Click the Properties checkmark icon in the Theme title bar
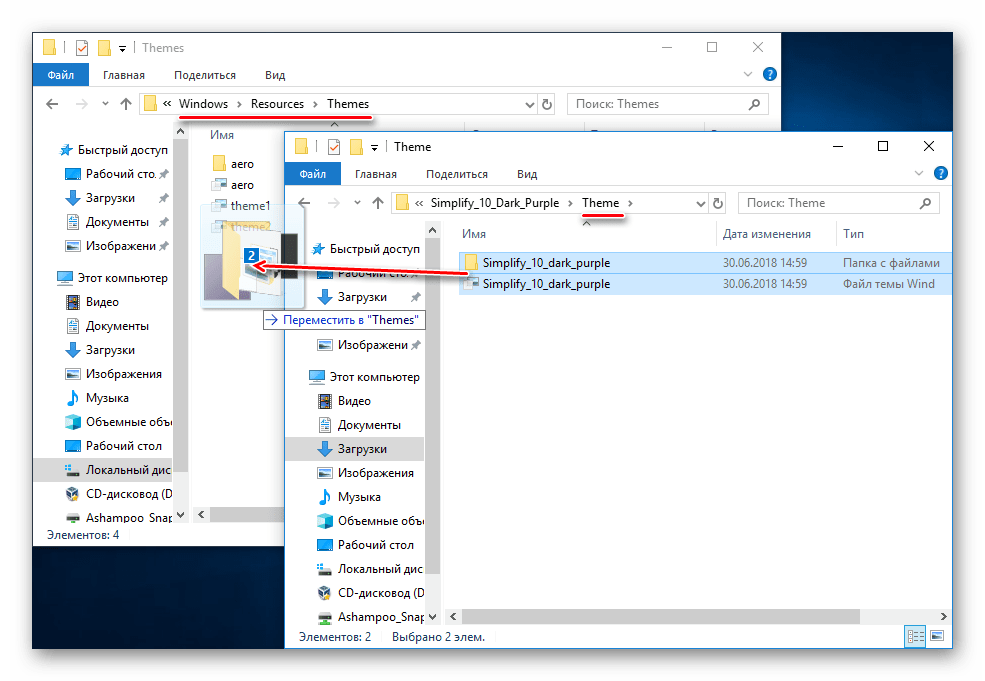This screenshot has width=985, height=681. (333, 147)
